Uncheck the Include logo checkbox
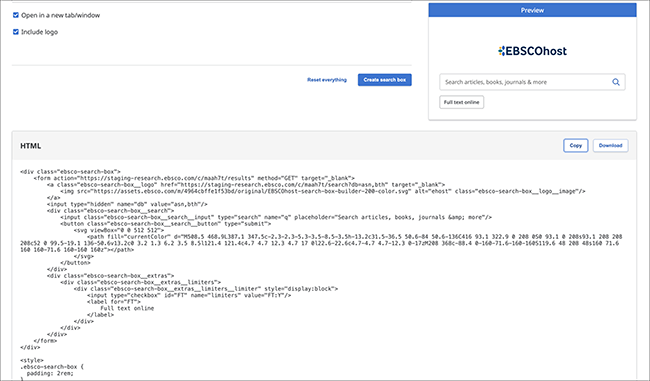Screen dimensions: 650x381 [16, 32]
